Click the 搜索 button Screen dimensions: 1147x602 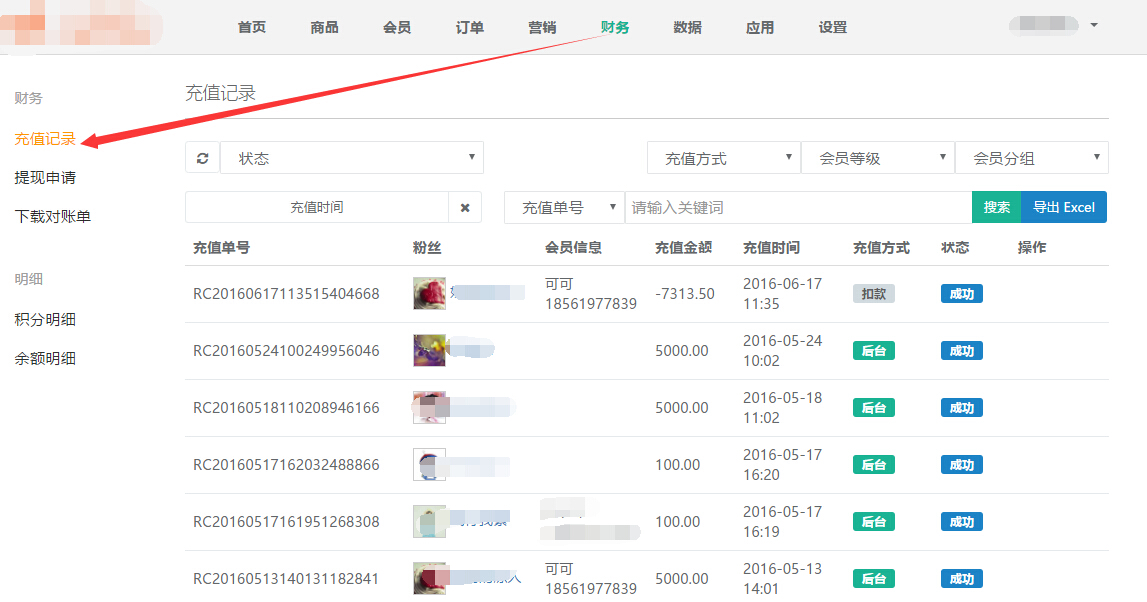(x=996, y=208)
